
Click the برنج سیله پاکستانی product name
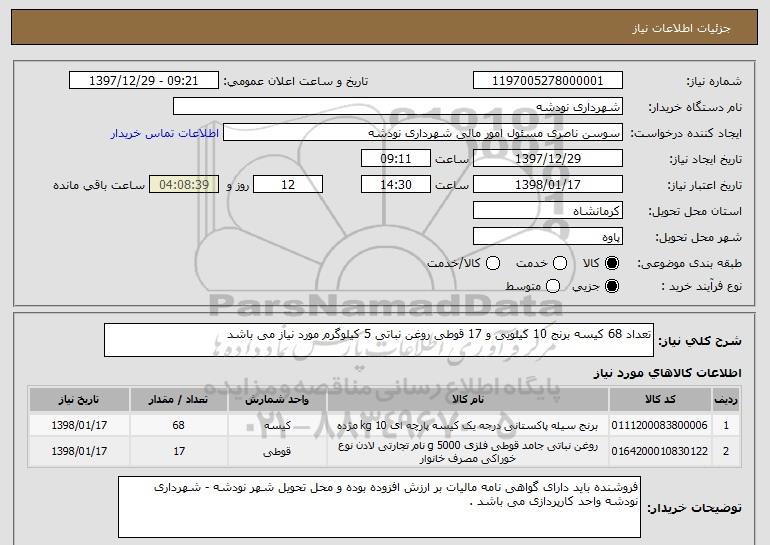[x=468, y=425]
